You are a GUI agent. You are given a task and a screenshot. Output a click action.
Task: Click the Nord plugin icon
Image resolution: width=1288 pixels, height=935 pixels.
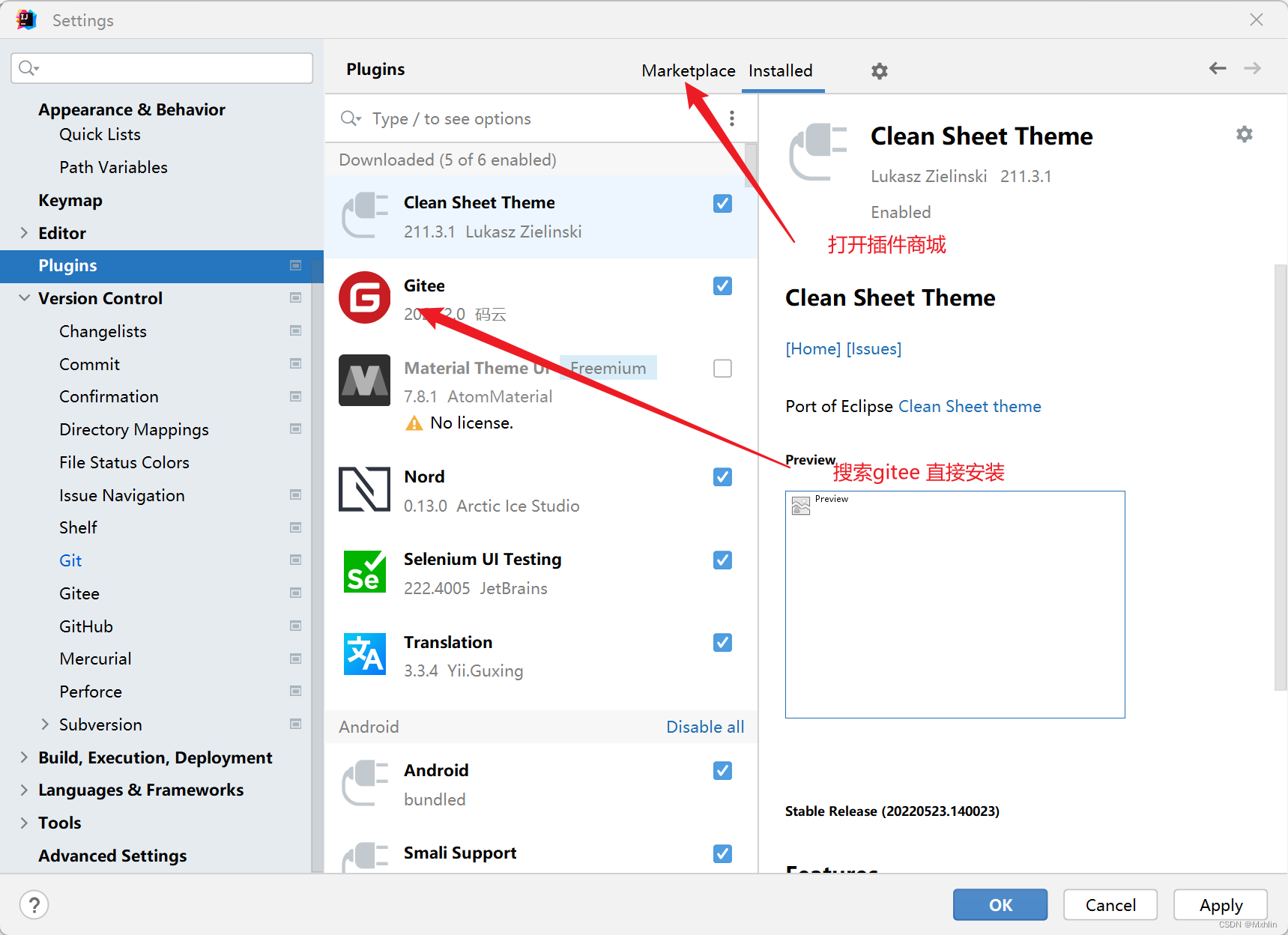364,489
